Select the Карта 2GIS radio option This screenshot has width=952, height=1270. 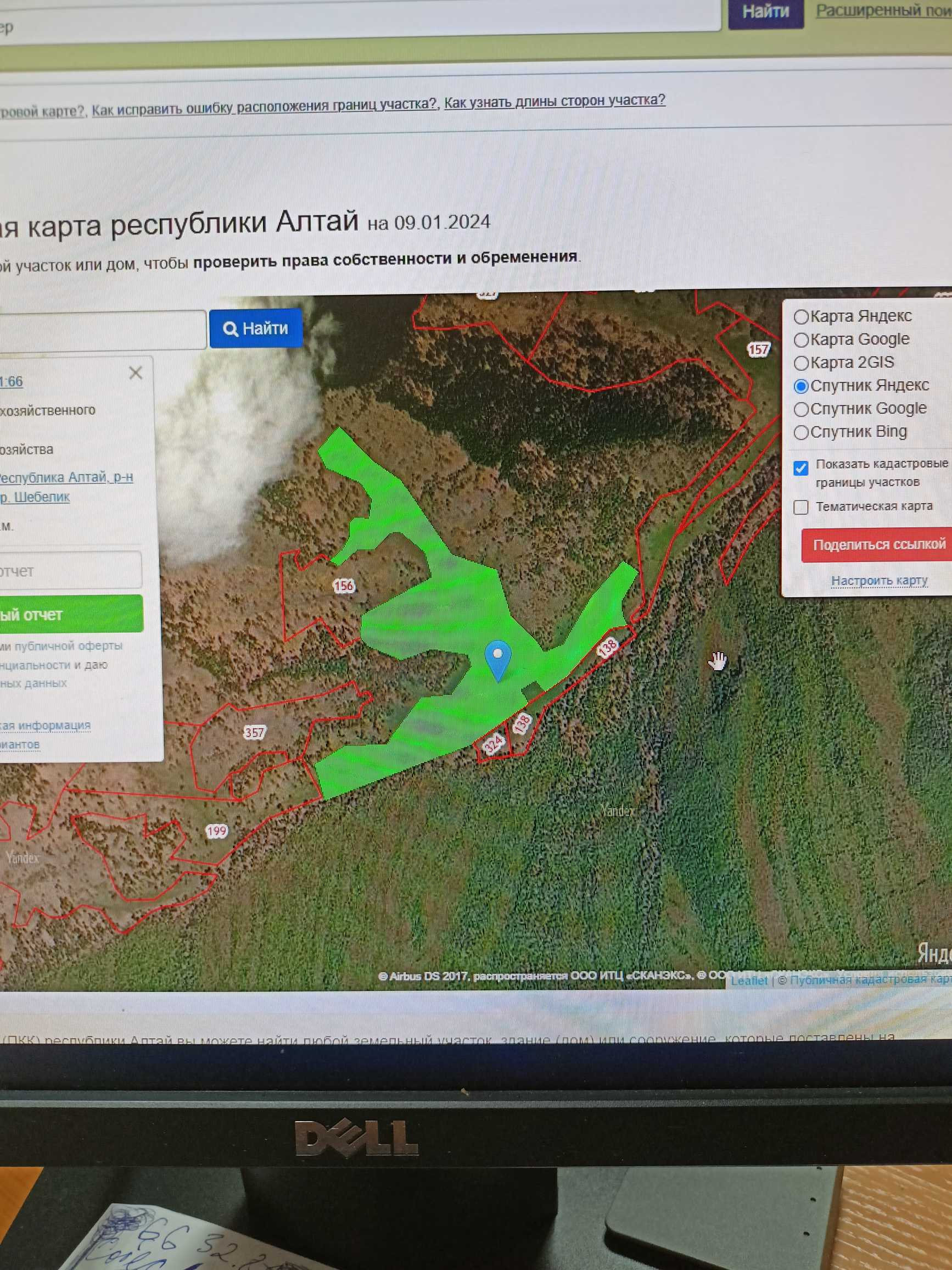coord(801,363)
